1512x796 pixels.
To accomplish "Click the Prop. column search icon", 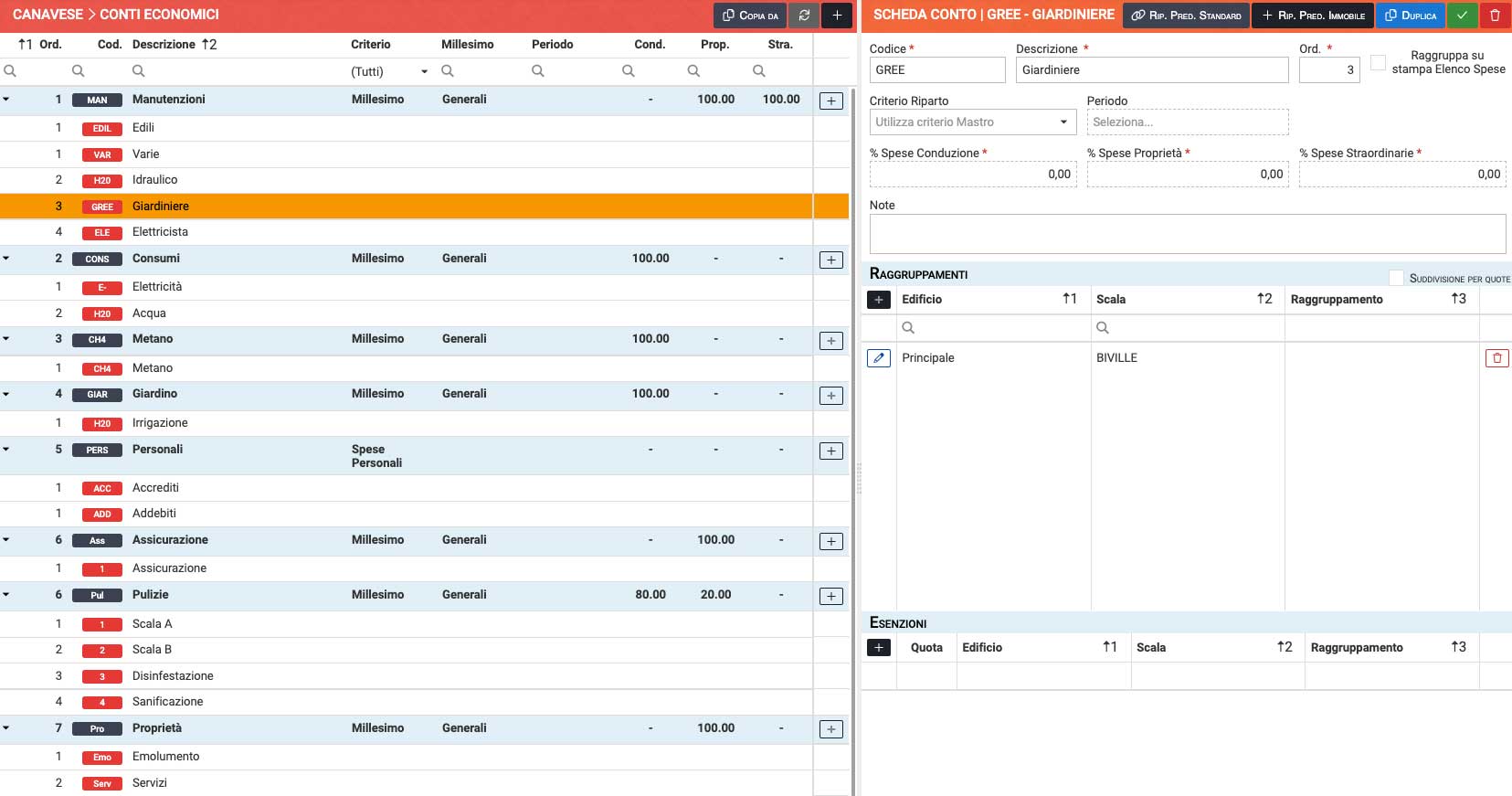I will coord(694,71).
